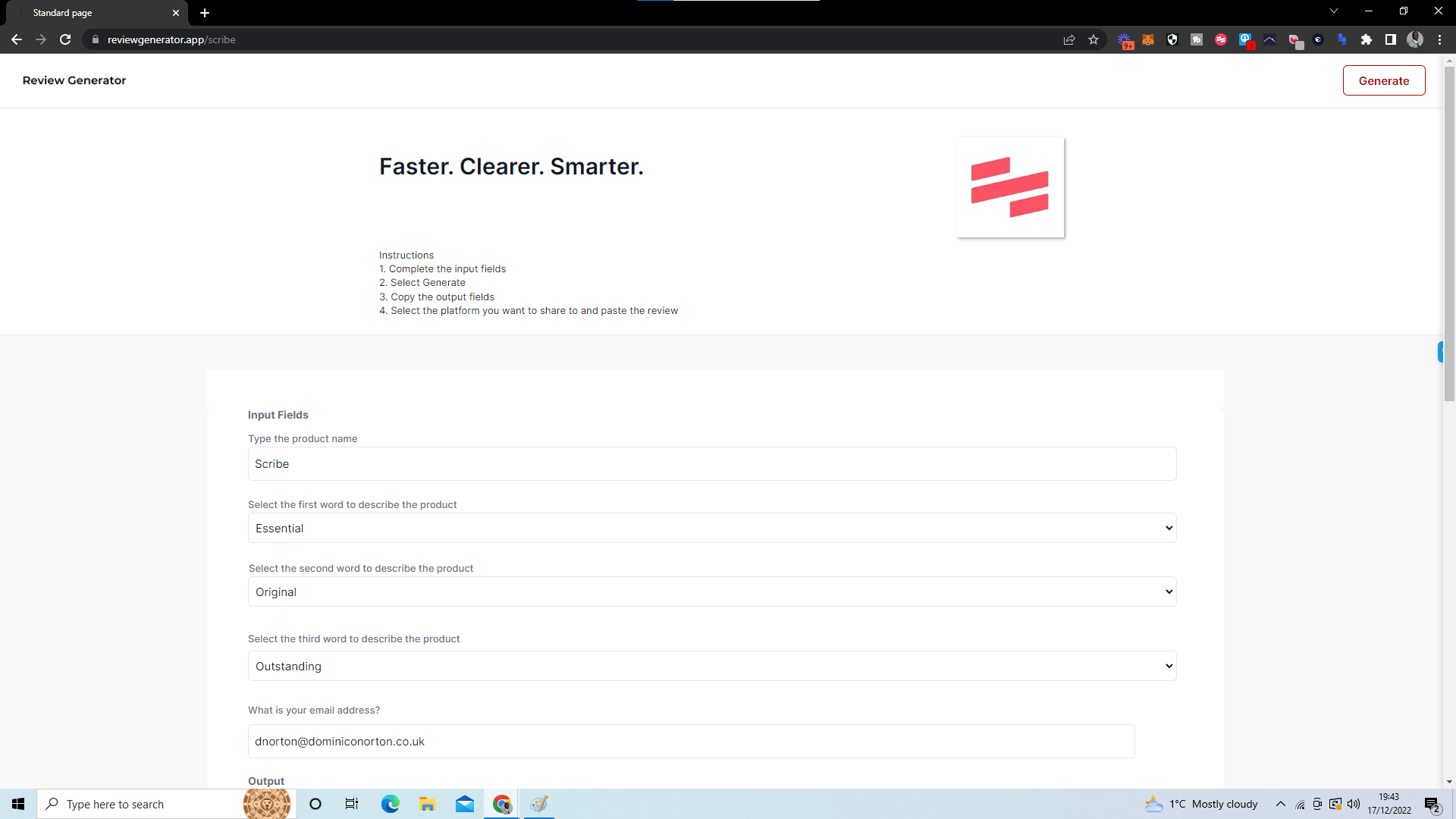Viewport: 1456px width, 819px height.
Task: Open the dark chevron extension icon
Action: point(1269,39)
